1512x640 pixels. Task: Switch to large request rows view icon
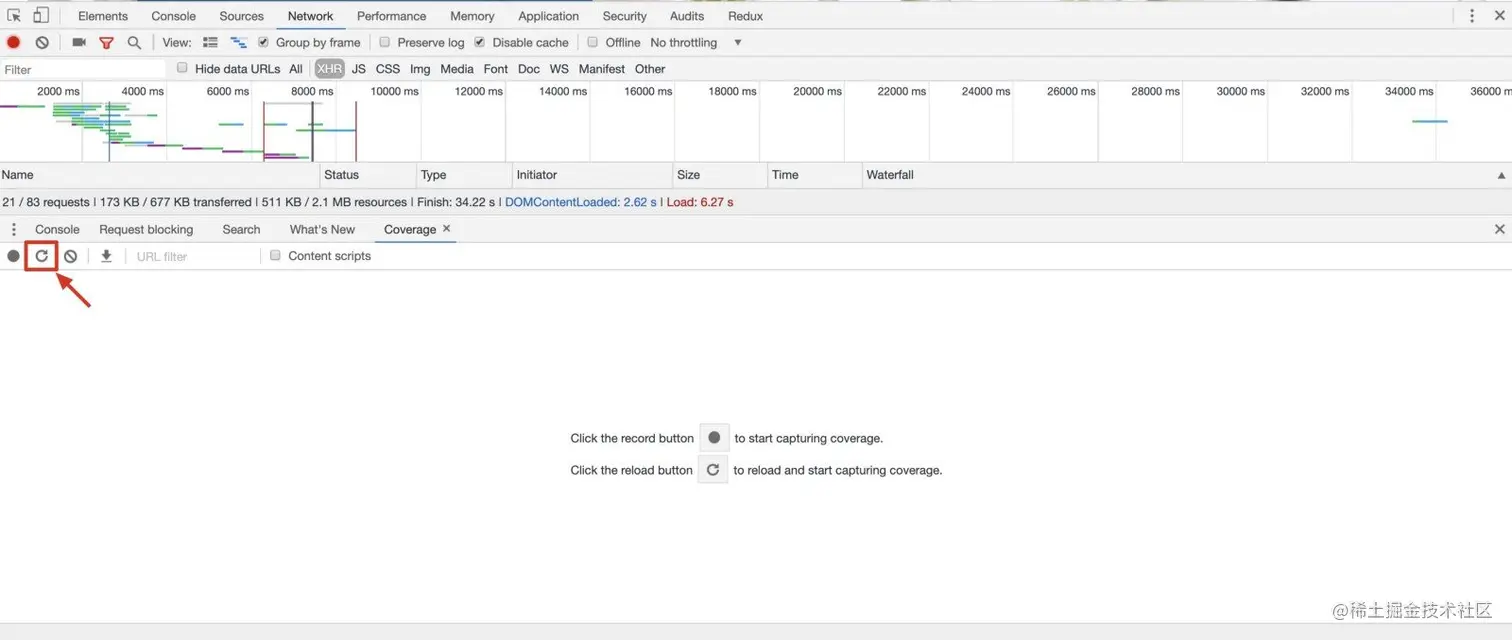point(210,42)
